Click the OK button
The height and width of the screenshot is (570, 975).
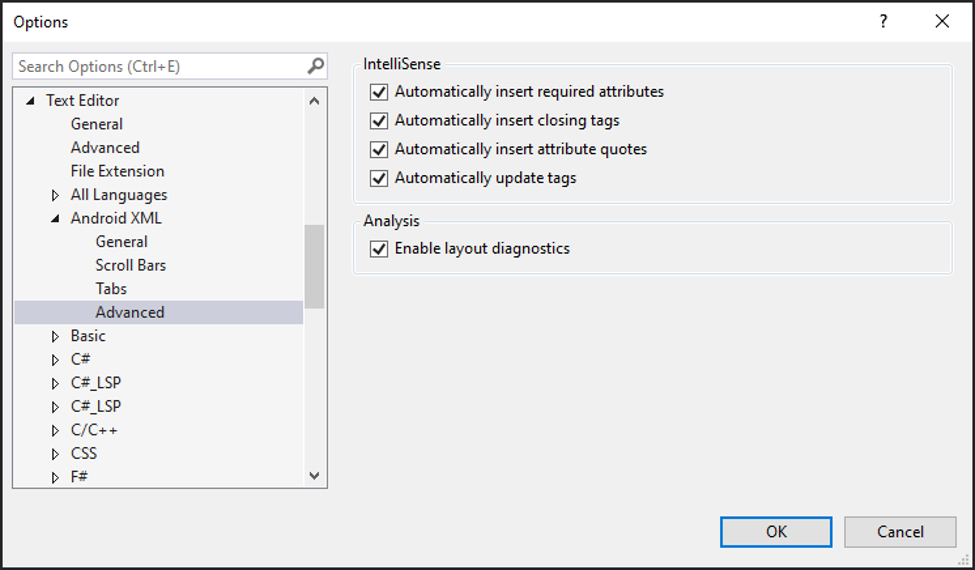click(x=776, y=532)
